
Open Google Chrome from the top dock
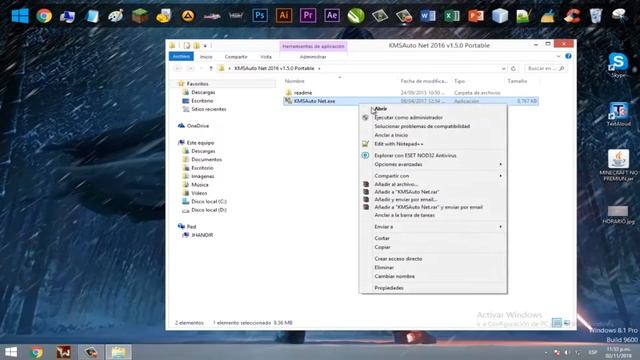click(x=44, y=16)
